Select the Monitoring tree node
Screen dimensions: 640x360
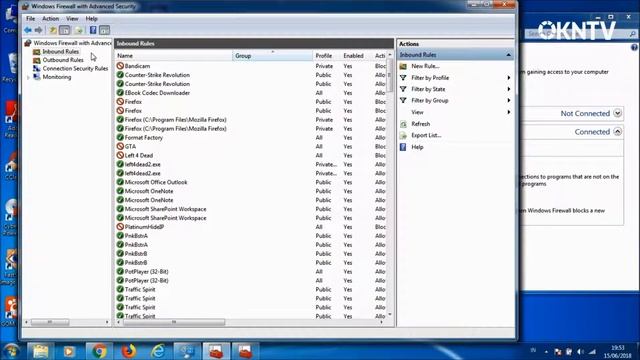coord(57,77)
